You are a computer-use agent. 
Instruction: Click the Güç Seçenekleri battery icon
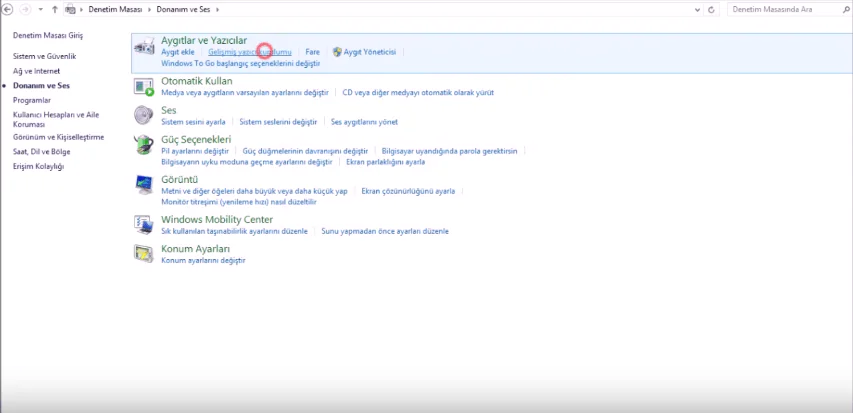[144, 145]
